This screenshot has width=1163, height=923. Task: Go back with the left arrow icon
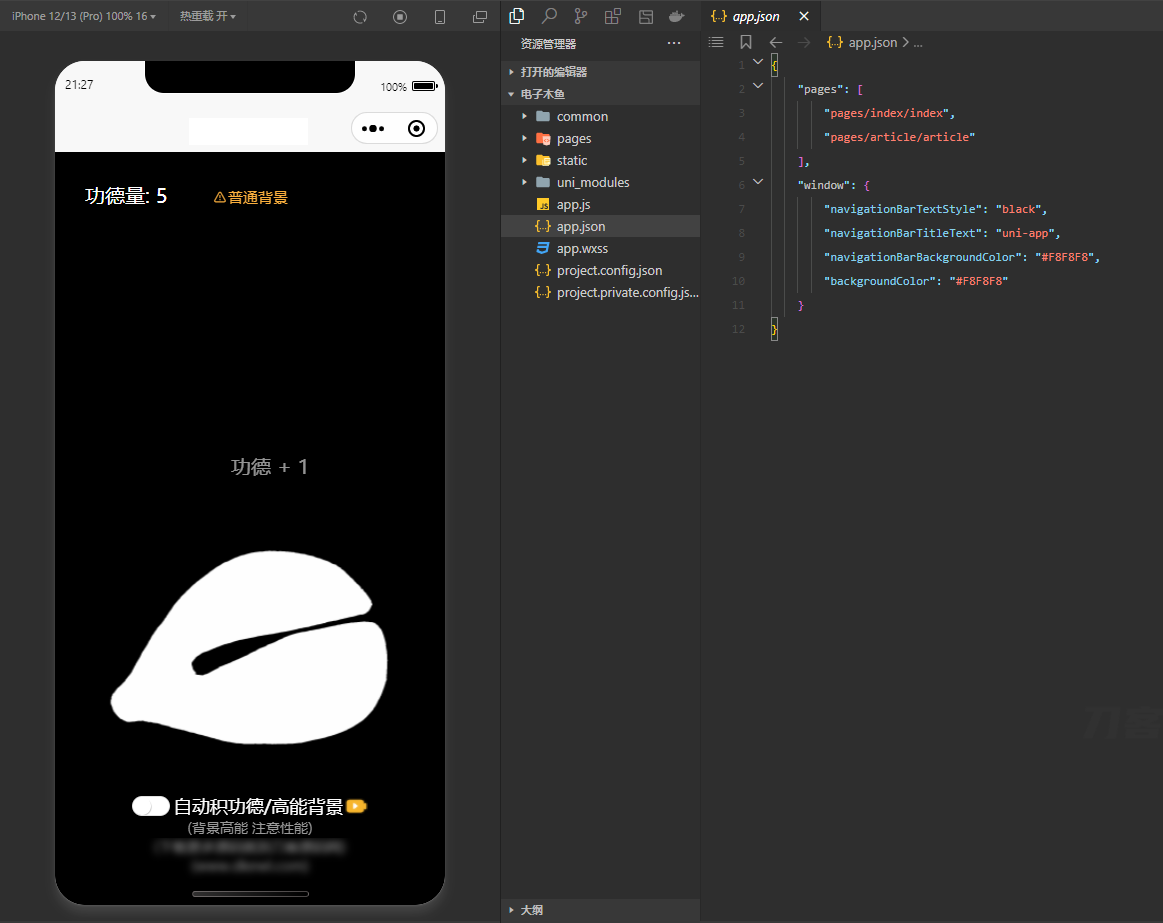[x=776, y=42]
